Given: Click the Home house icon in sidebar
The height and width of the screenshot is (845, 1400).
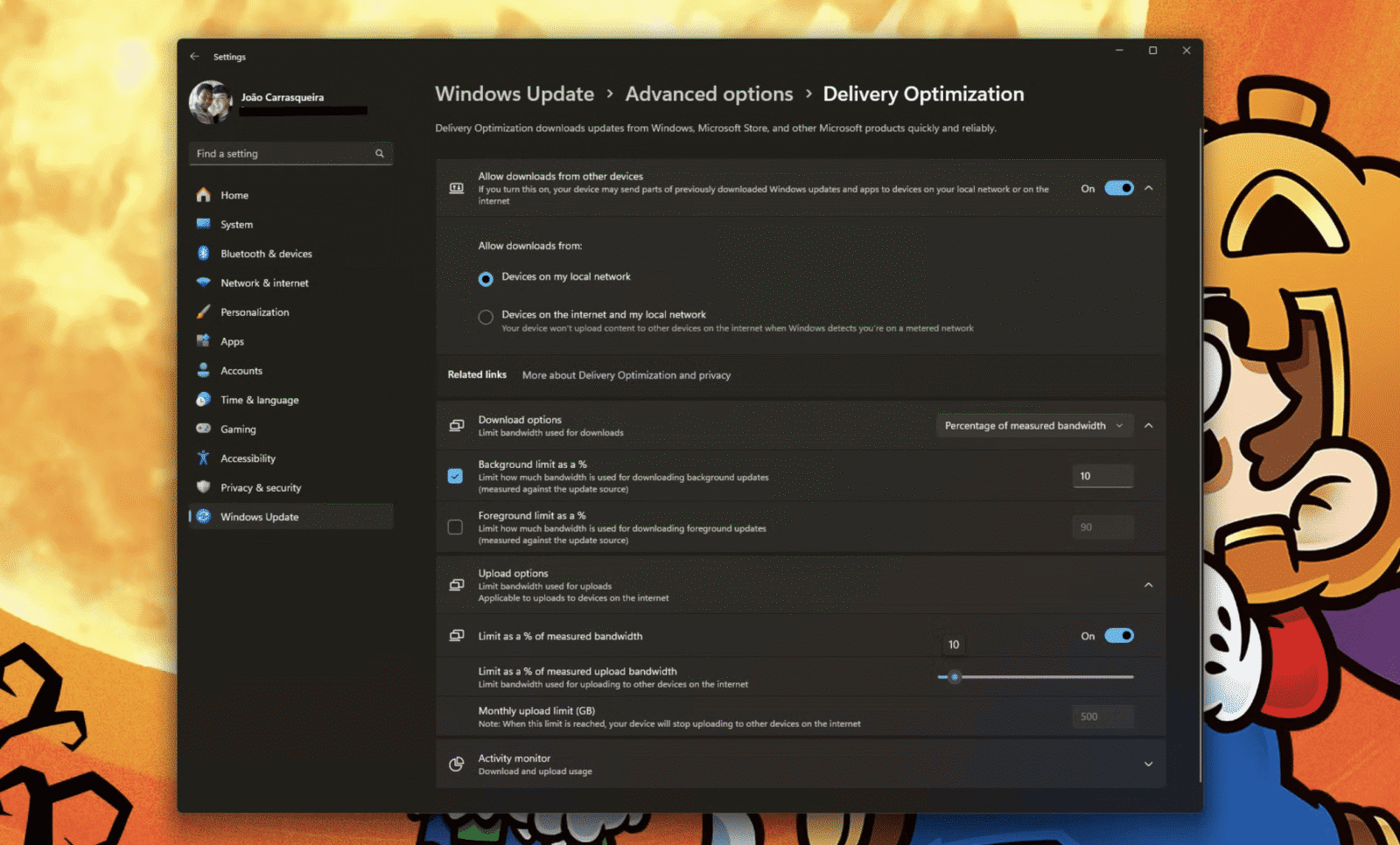Looking at the screenshot, I should click(x=203, y=195).
